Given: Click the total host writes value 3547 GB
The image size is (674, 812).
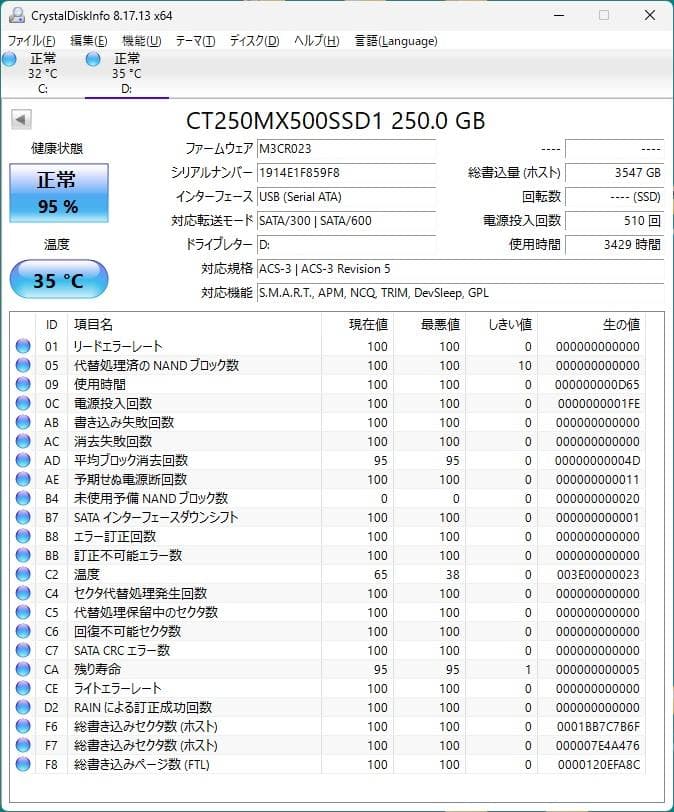Looking at the screenshot, I should pyautogui.click(x=614, y=172).
